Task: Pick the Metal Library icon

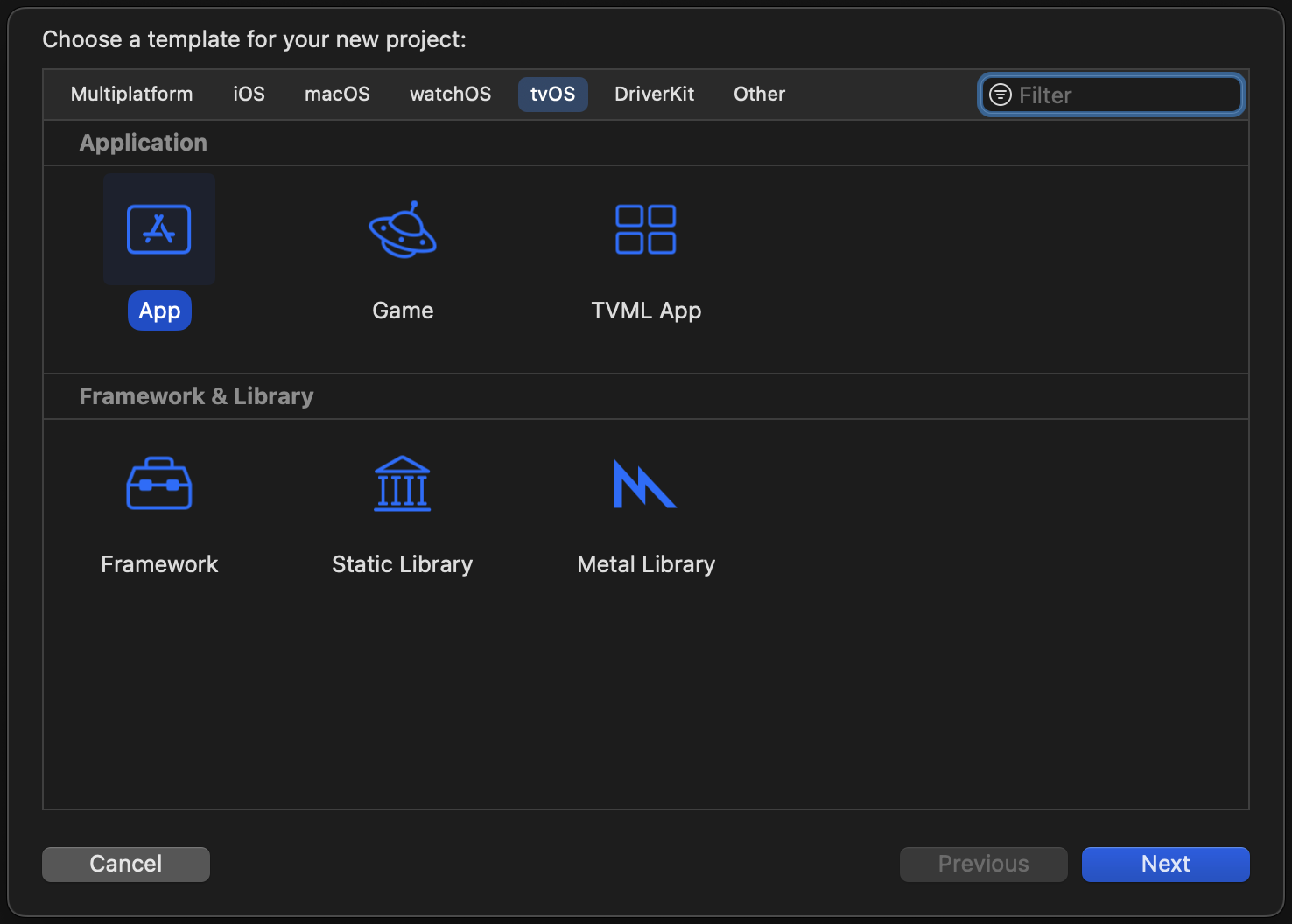Action: click(646, 484)
